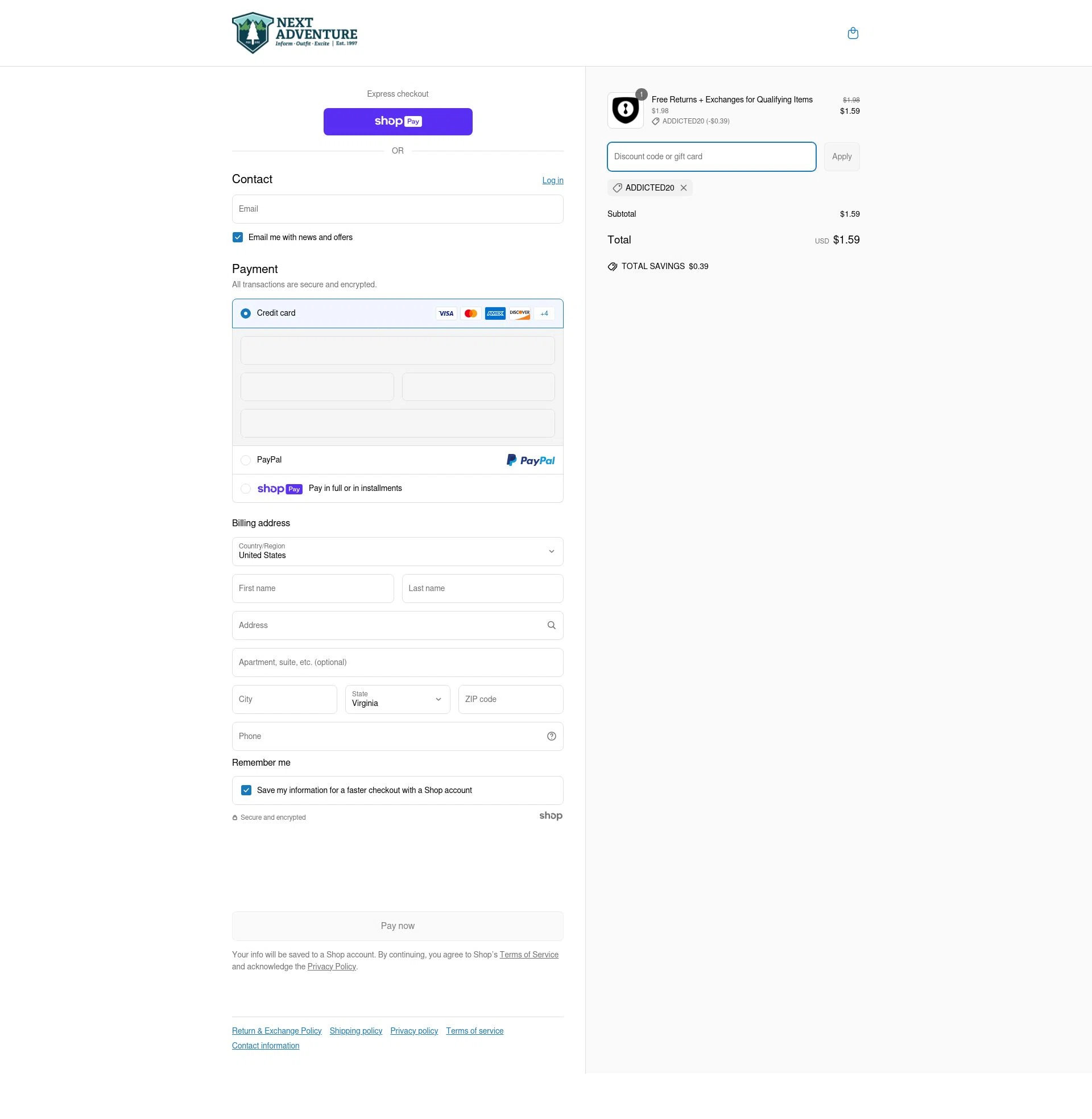This screenshot has width=1092, height=1119.
Task: Open the shopping cart bag icon
Action: click(x=853, y=33)
